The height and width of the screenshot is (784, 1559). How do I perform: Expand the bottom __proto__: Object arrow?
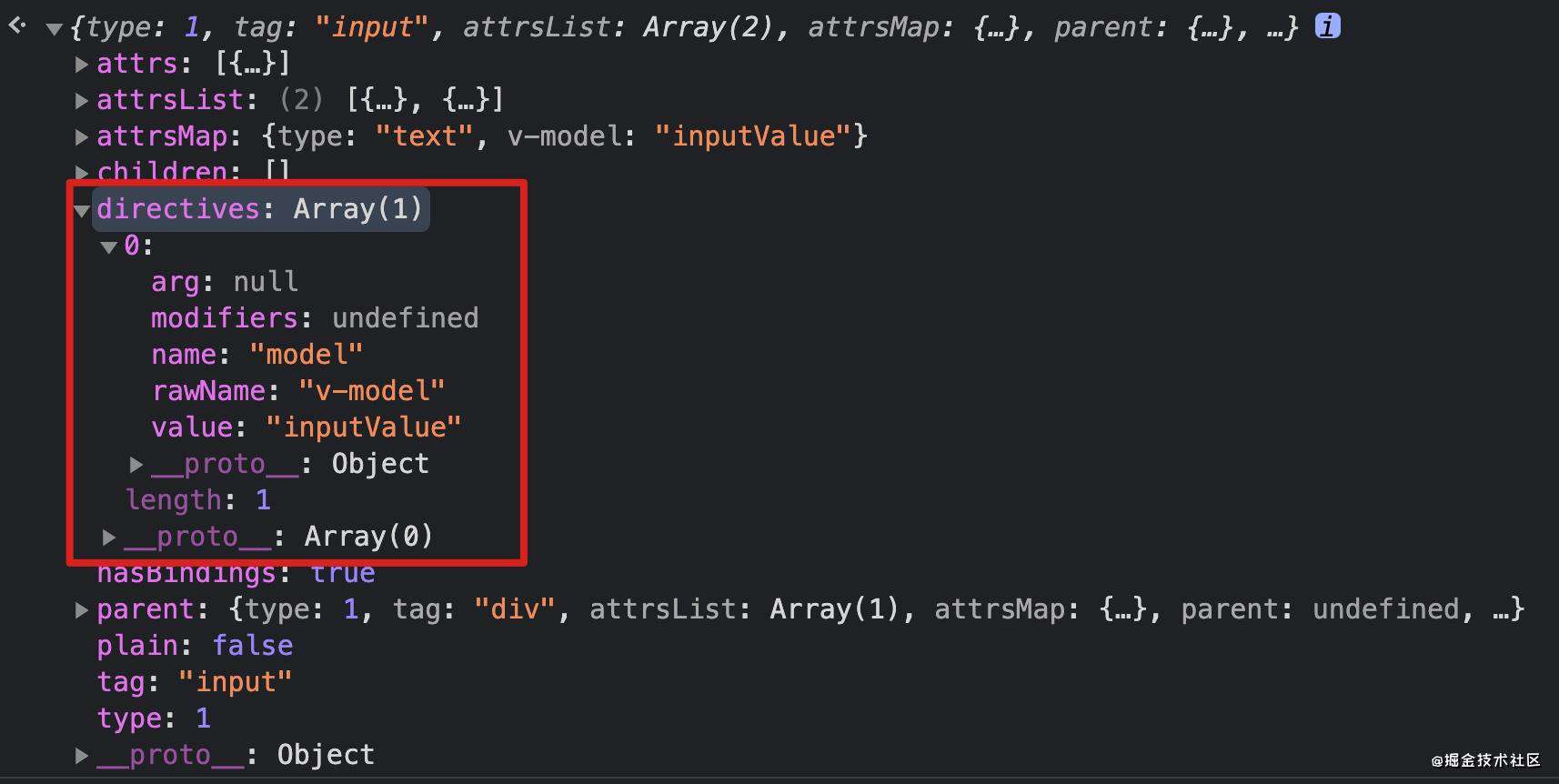click(x=81, y=755)
